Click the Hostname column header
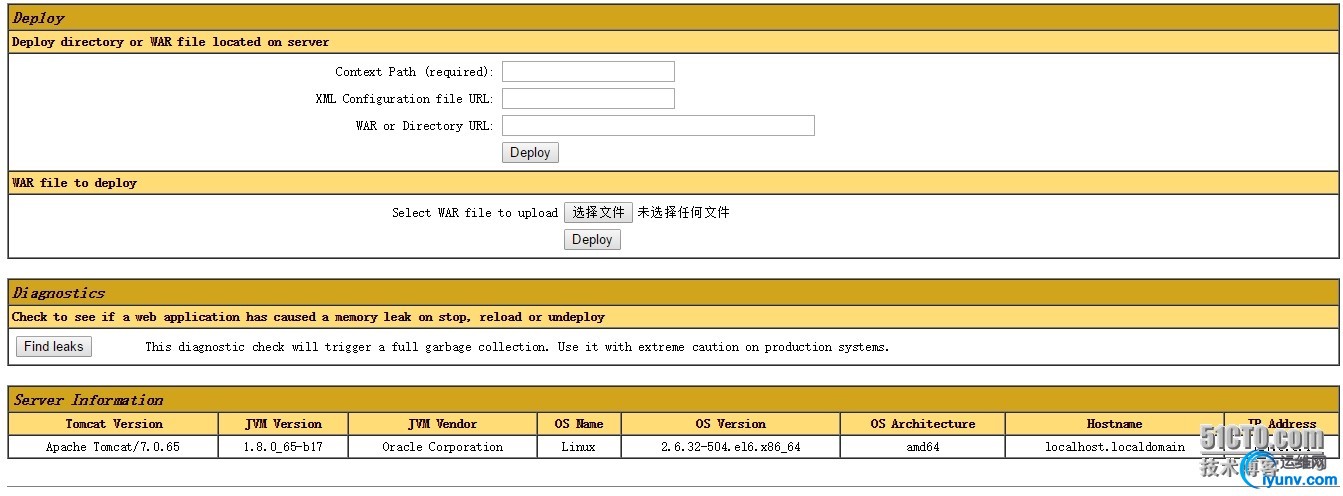Image resolution: width=1343 pixels, height=496 pixels. pyautogui.click(x=1115, y=424)
